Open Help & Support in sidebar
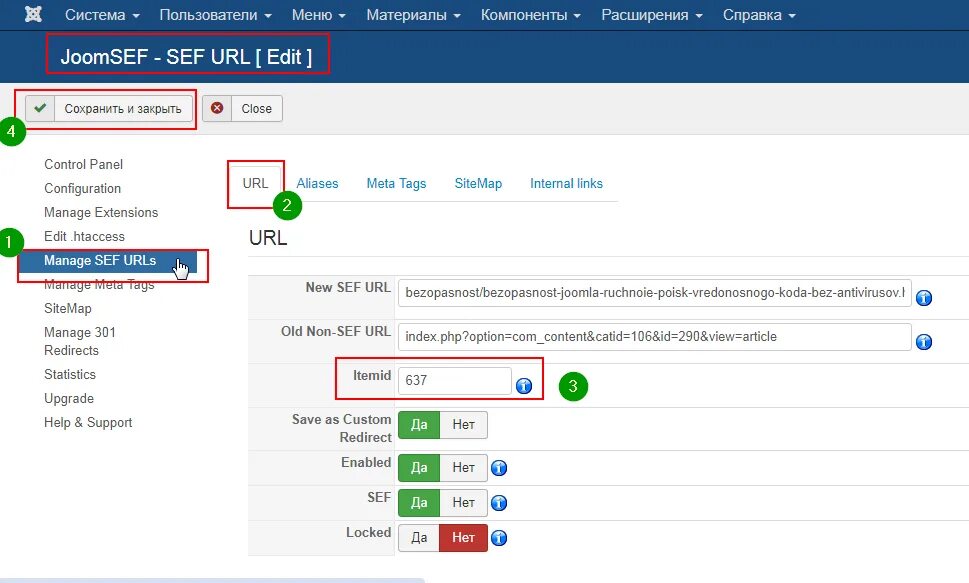This screenshot has height=583, width=969. click(x=88, y=423)
